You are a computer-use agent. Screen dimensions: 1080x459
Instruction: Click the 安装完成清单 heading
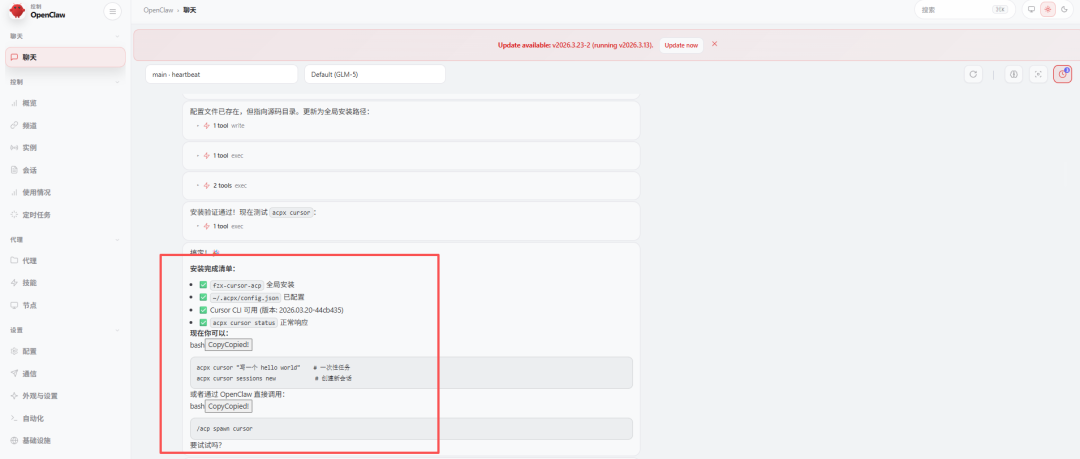pos(213,269)
